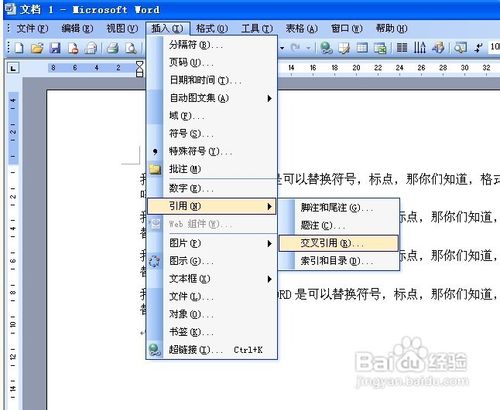The width and height of the screenshot is (500, 410).
Task: Click the tab stop type selector at the ruler corner
Action: tap(13, 68)
